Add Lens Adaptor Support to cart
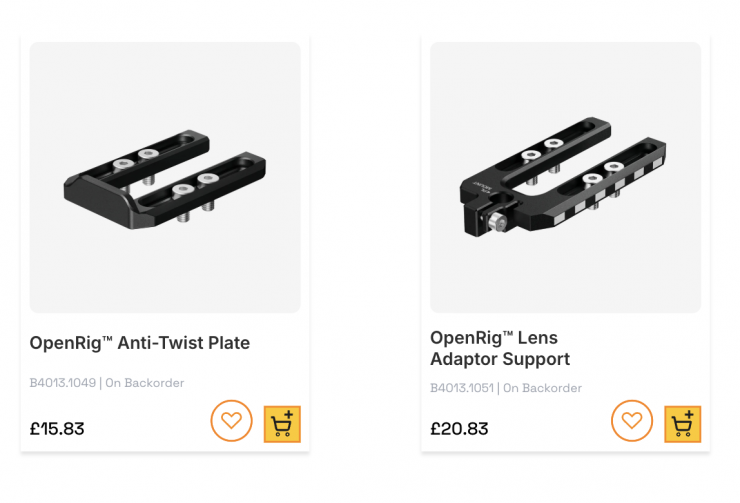This screenshot has width=740, height=503. 682,424
